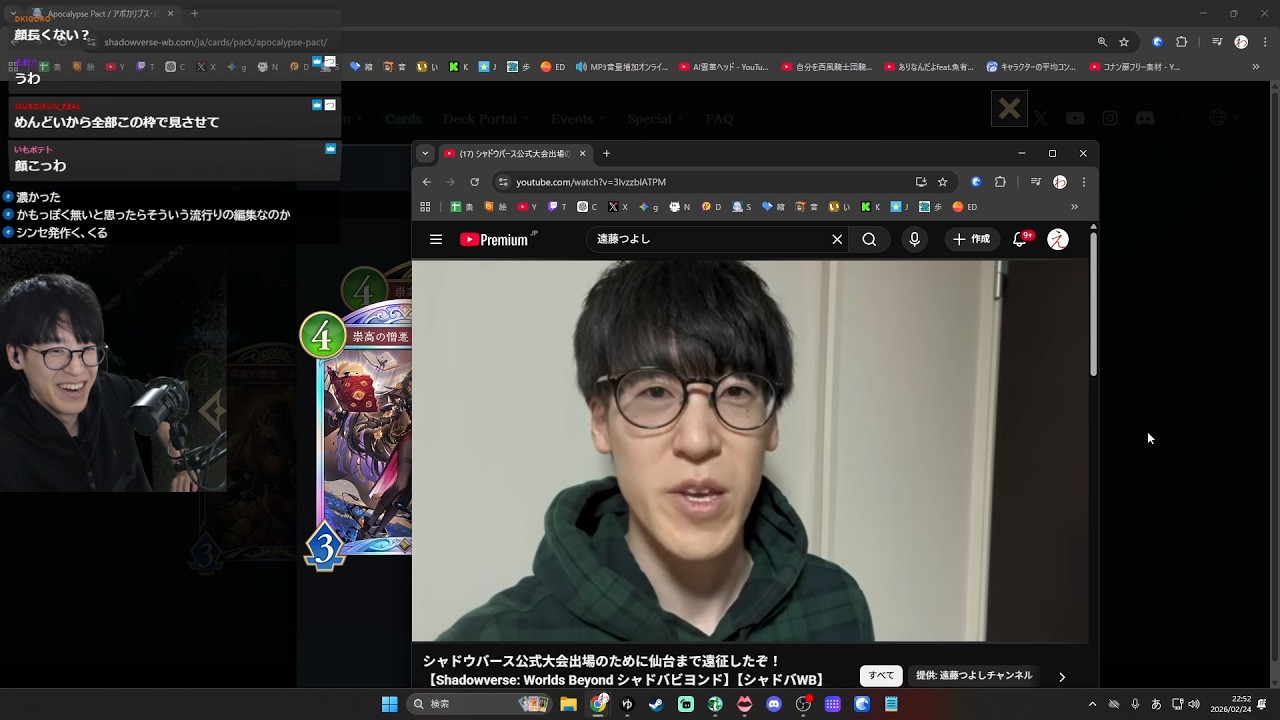Viewport: 1280px width, 720px height.
Task: Open YouTube notifications bell
Action: [x=1020, y=239]
